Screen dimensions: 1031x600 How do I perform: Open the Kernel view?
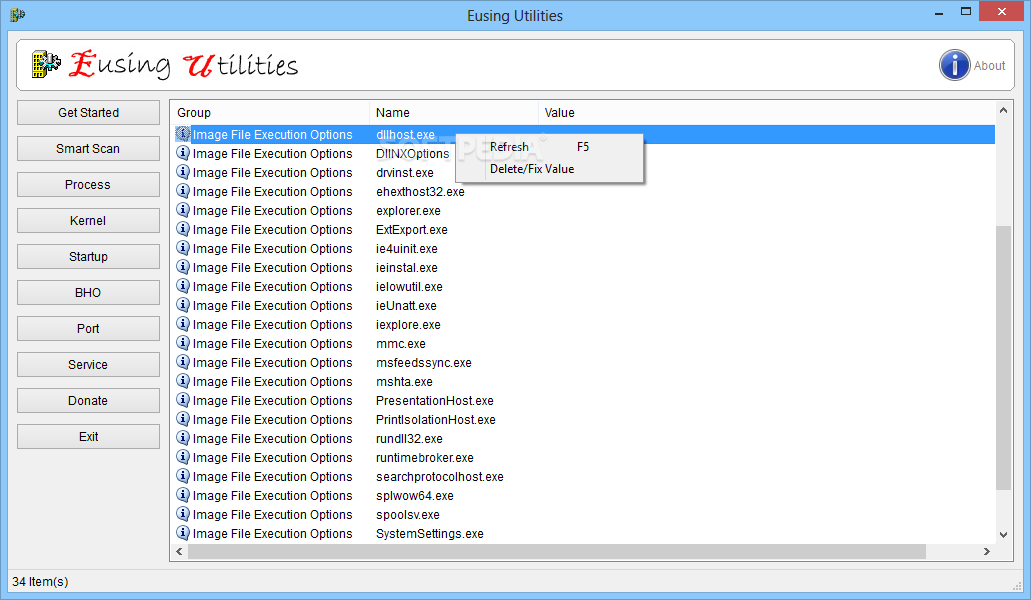88,221
